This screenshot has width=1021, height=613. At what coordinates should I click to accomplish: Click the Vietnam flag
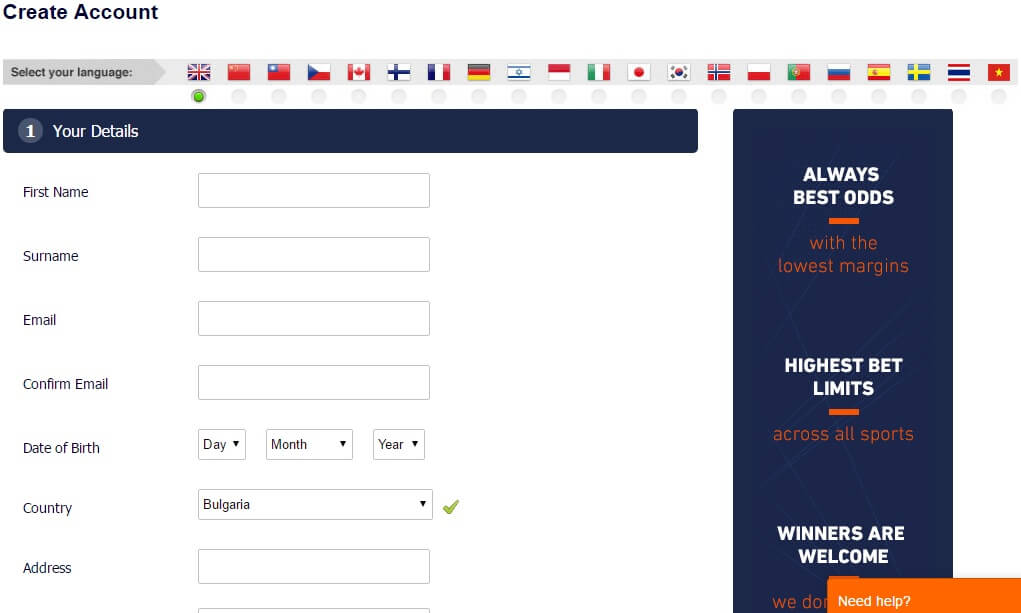998,72
